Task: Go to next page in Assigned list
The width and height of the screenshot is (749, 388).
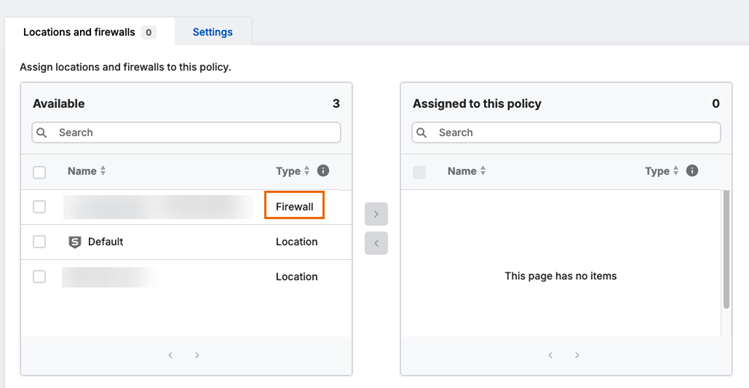Action: [x=577, y=355]
